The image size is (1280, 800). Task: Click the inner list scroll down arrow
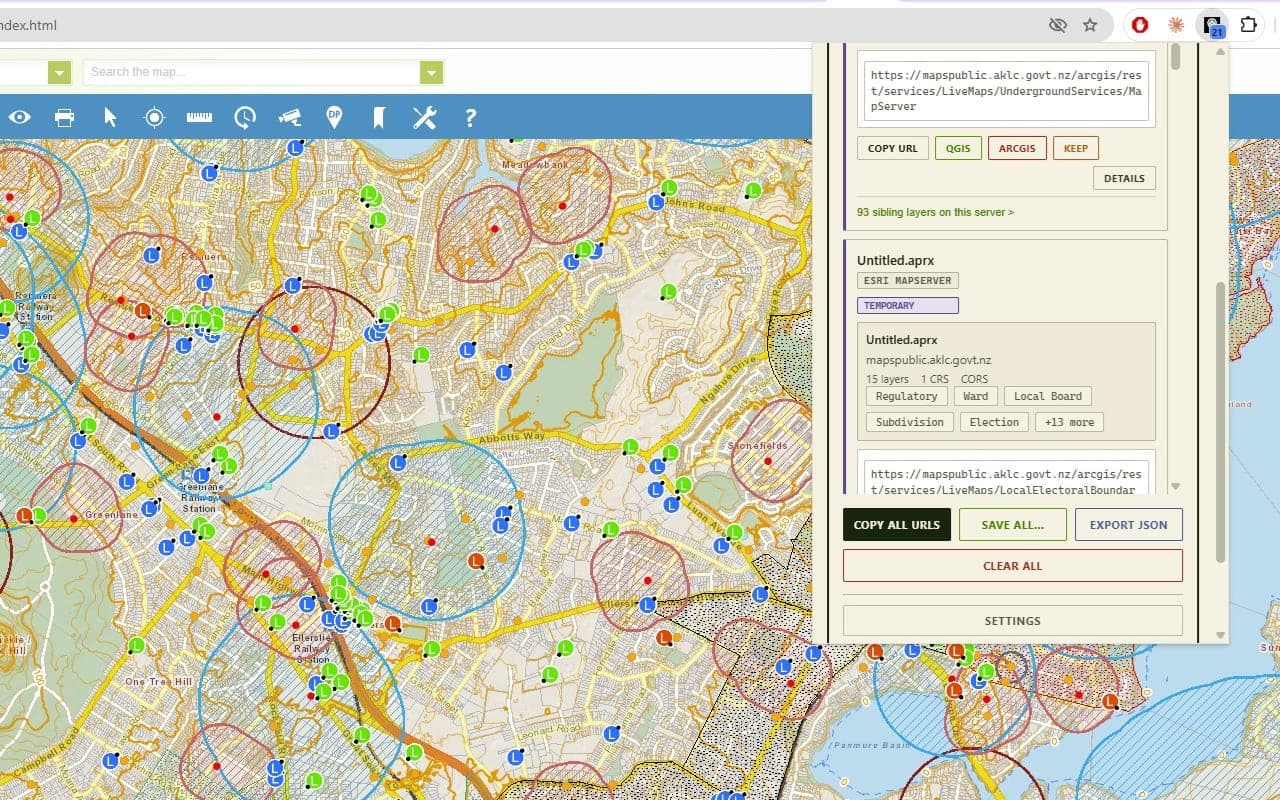click(x=1176, y=486)
